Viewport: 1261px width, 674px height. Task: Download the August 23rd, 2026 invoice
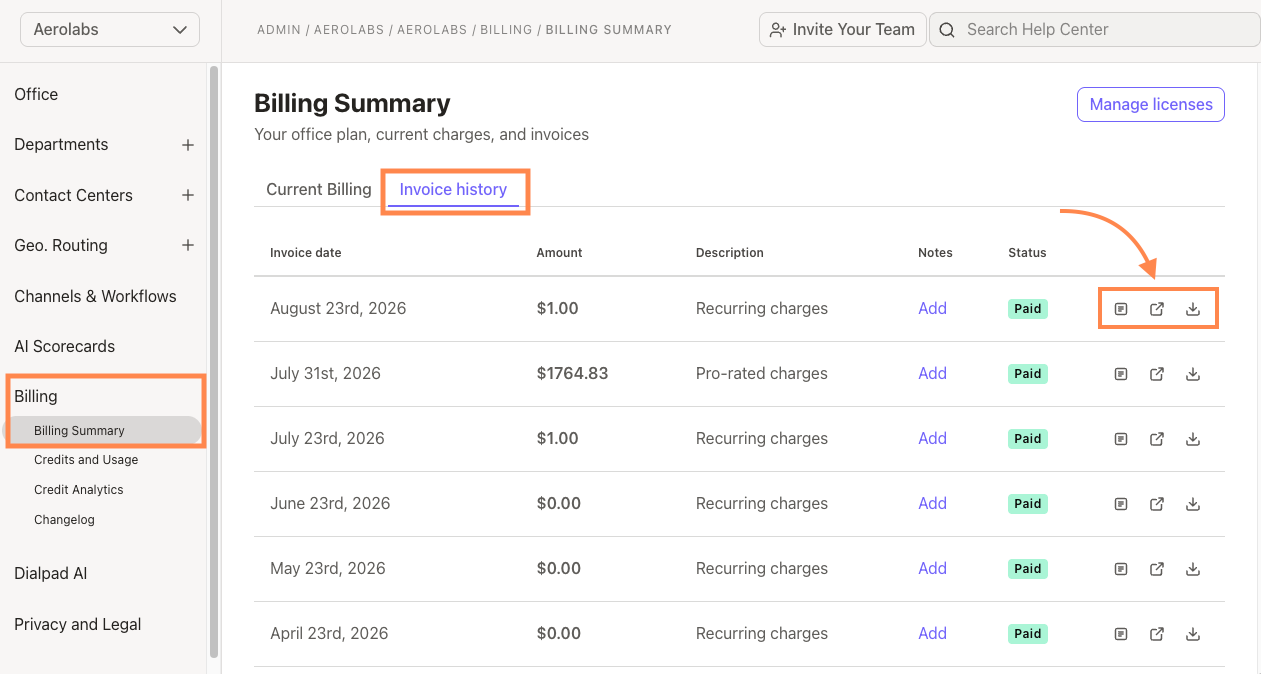pyautogui.click(x=1193, y=309)
